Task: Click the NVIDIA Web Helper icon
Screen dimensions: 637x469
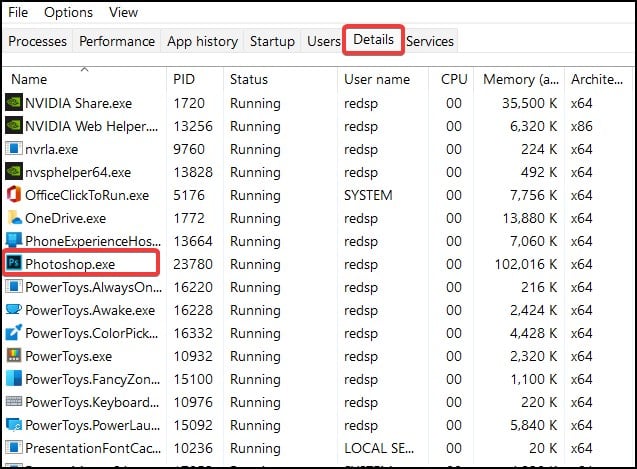Action: pyautogui.click(x=14, y=125)
